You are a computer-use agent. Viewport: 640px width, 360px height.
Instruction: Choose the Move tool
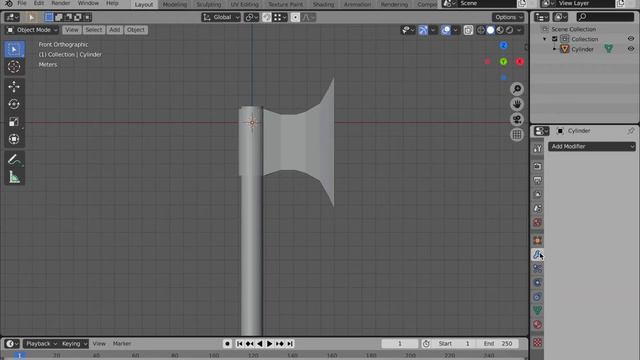pos(14,87)
